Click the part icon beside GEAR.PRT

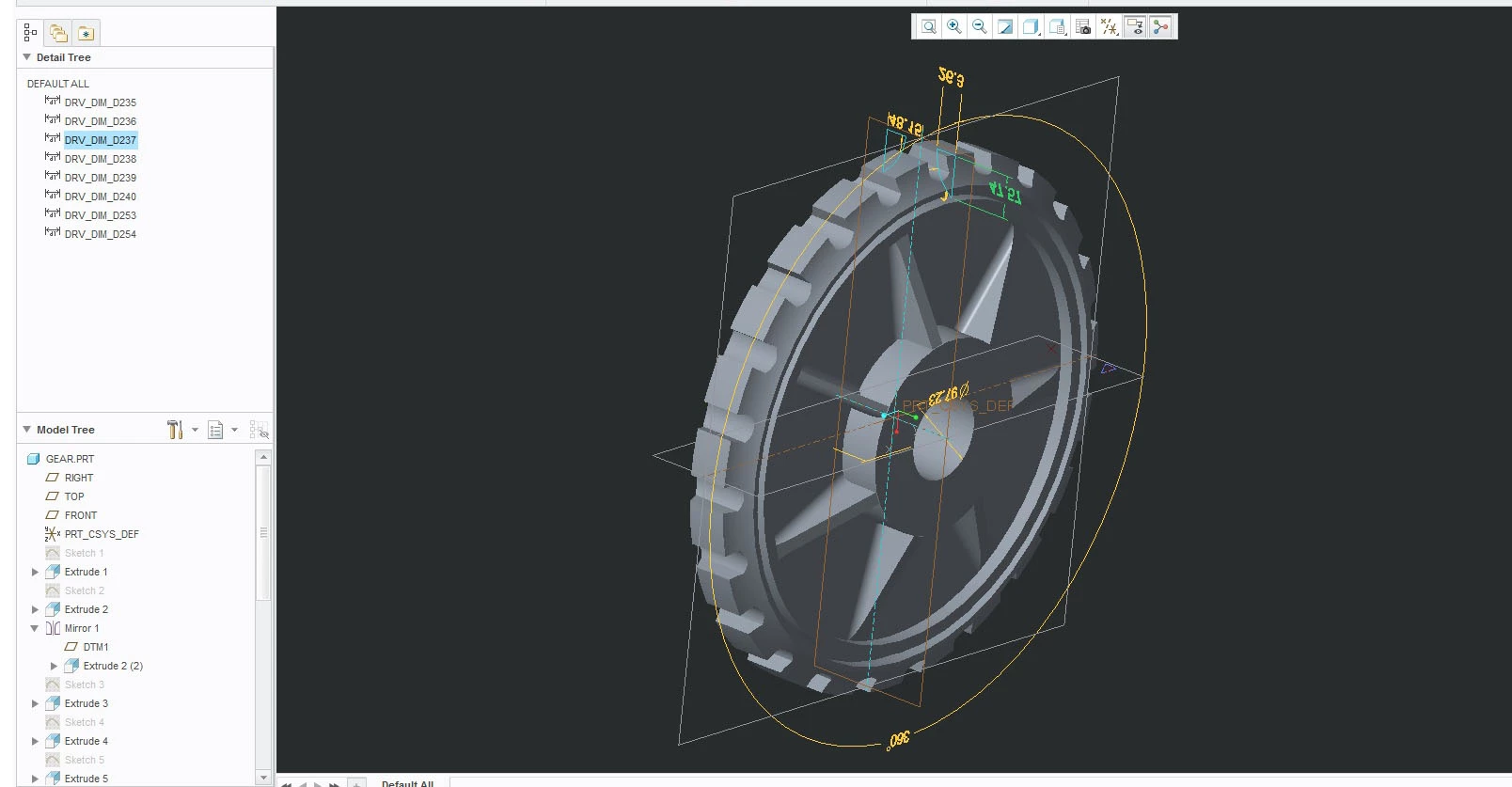coord(34,459)
